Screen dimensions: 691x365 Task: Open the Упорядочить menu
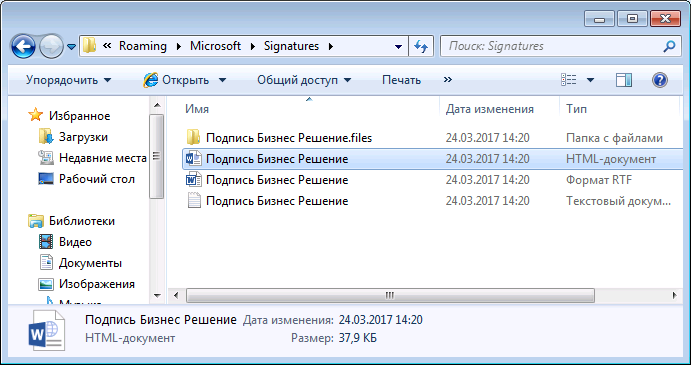point(68,80)
